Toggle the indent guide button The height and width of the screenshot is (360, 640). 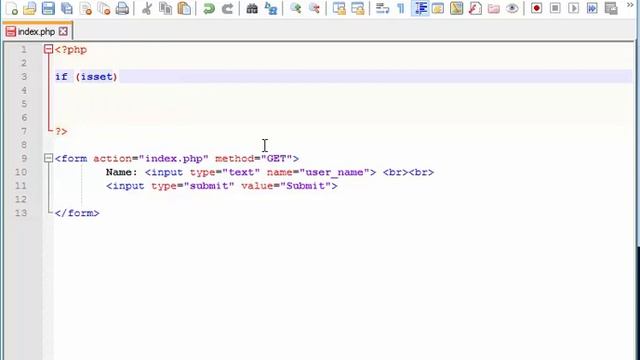coord(420,8)
